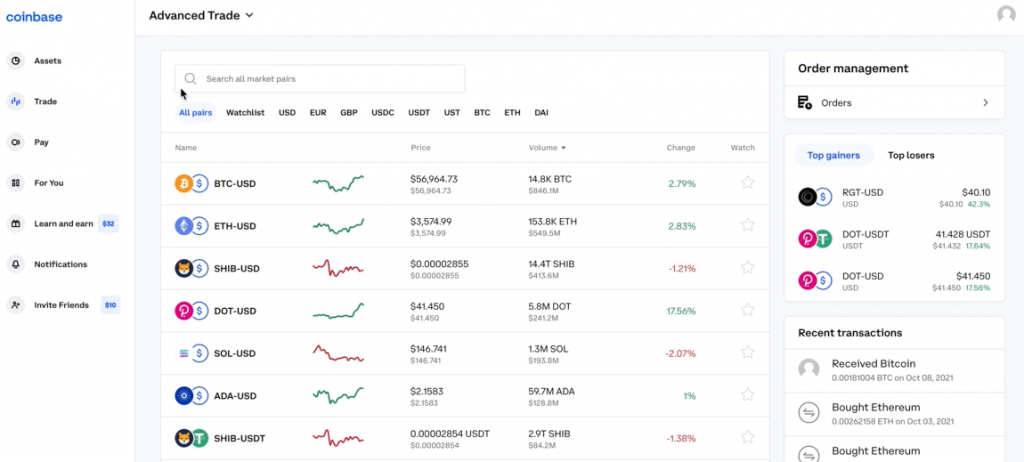
Task: Toggle the watch star for SHIB-USDT
Action: (x=748, y=437)
